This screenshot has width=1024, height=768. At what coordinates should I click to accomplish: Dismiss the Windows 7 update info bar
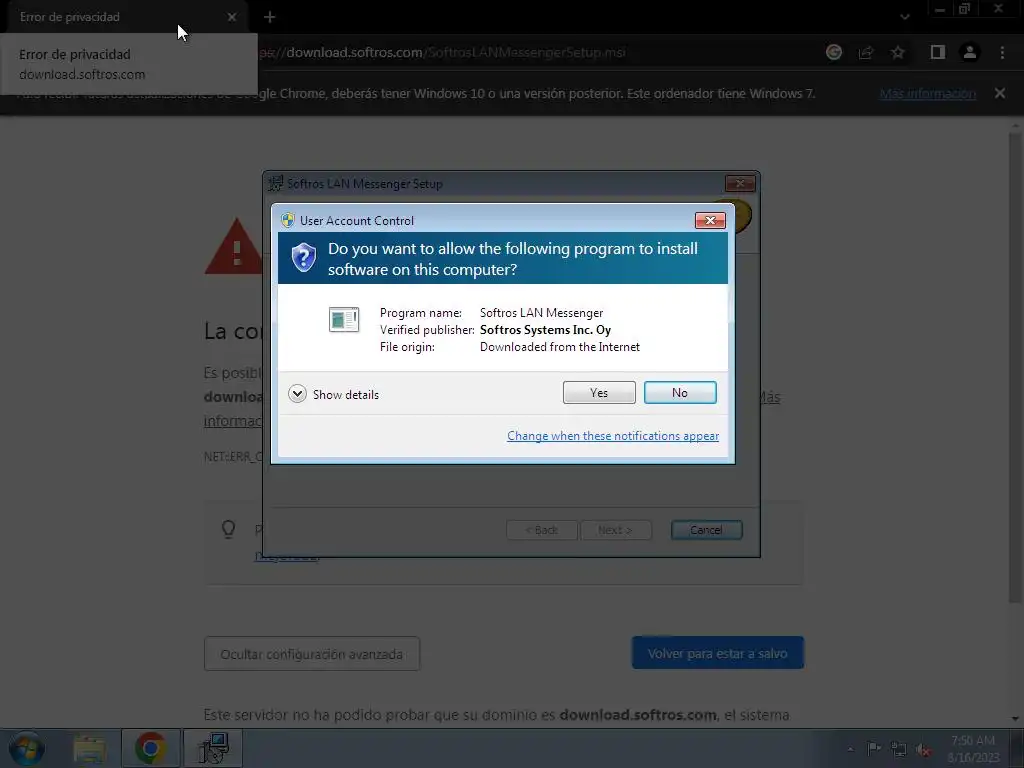click(1000, 93)
